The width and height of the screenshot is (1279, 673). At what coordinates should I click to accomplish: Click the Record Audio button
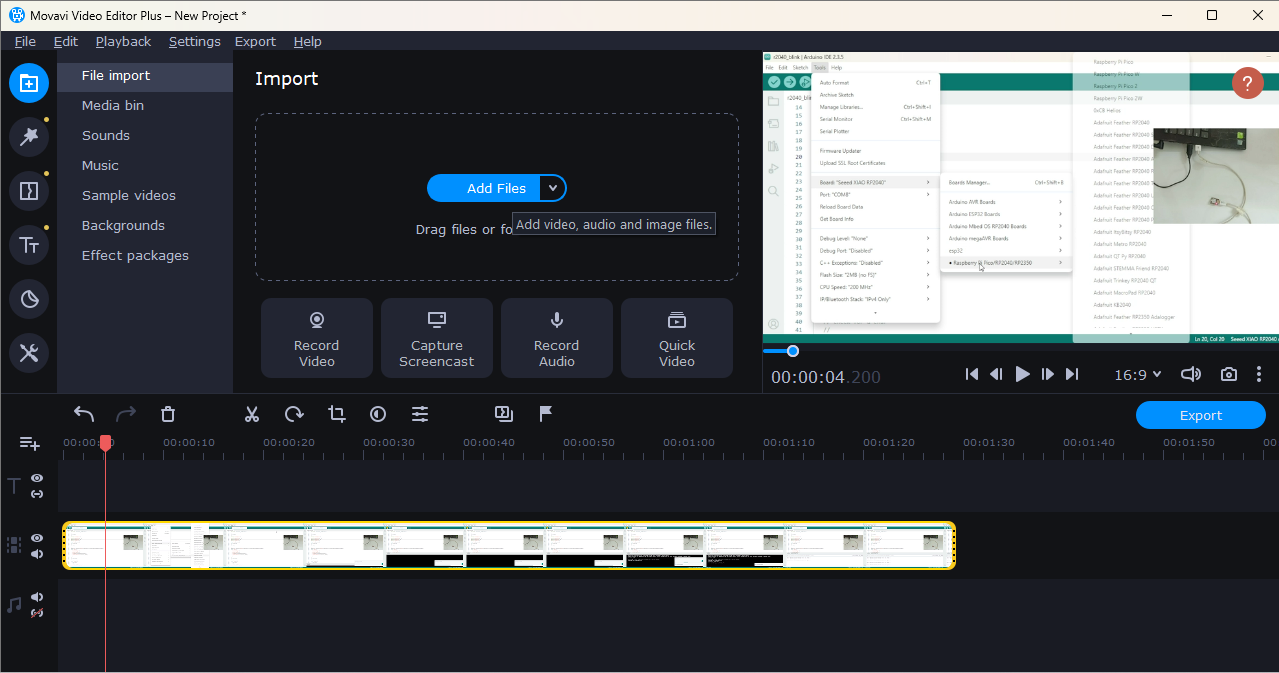pyautogui.click(x=557, y=338)
